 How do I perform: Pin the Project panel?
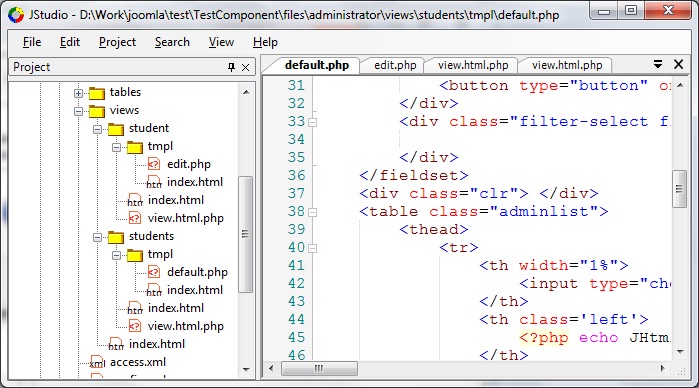(x=231, y=67)
